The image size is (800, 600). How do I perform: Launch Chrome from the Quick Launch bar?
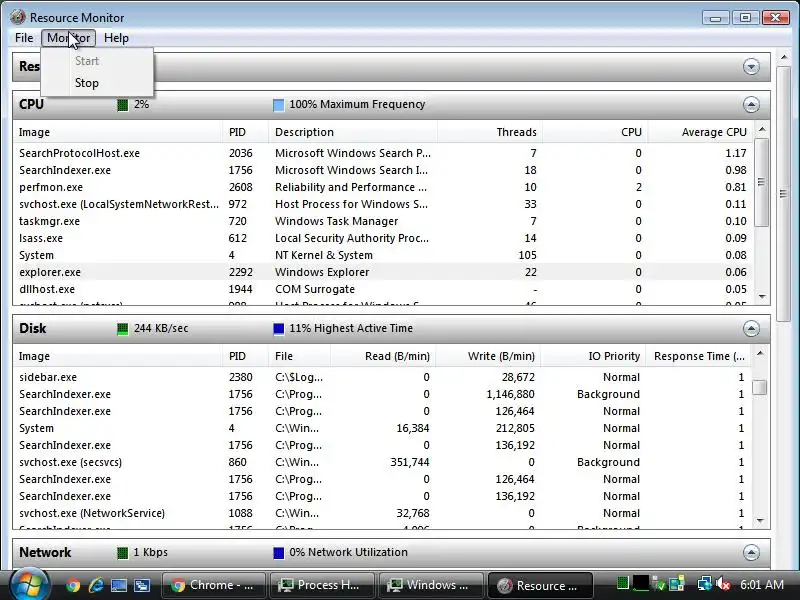(x=73, y=585)
